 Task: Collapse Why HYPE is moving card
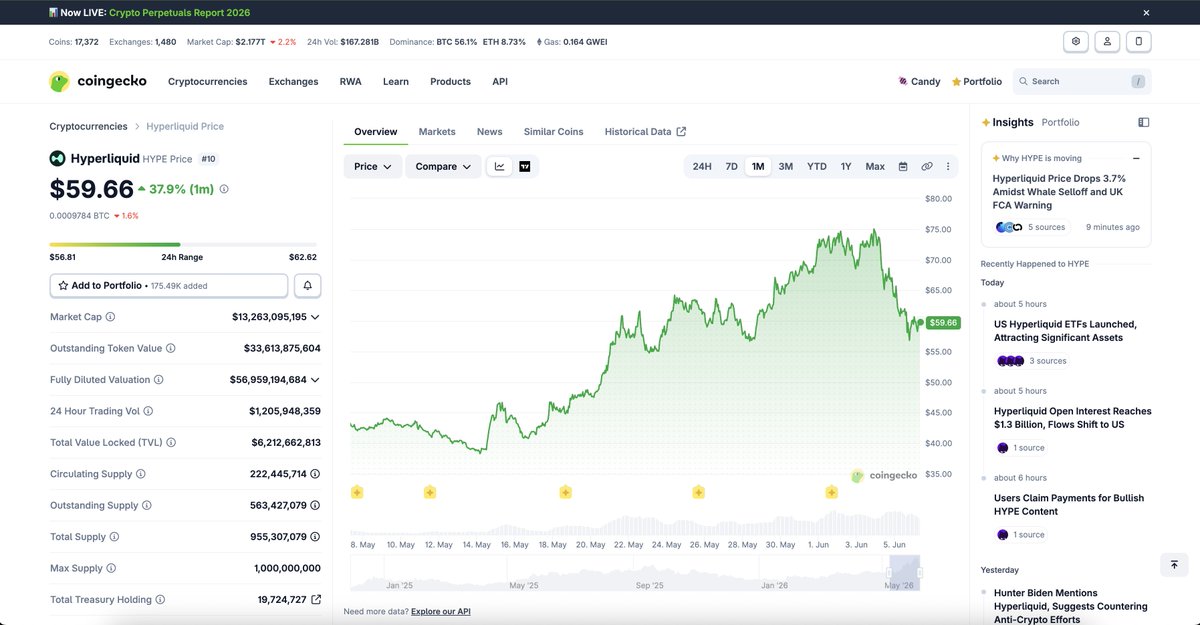pyautogui.click(x=1136, y=158)
